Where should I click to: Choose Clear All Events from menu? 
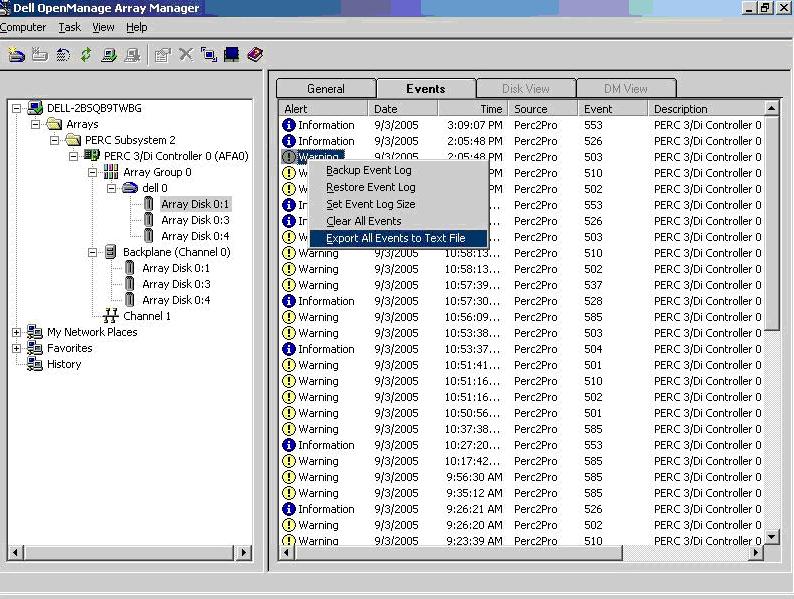point(399,221)
